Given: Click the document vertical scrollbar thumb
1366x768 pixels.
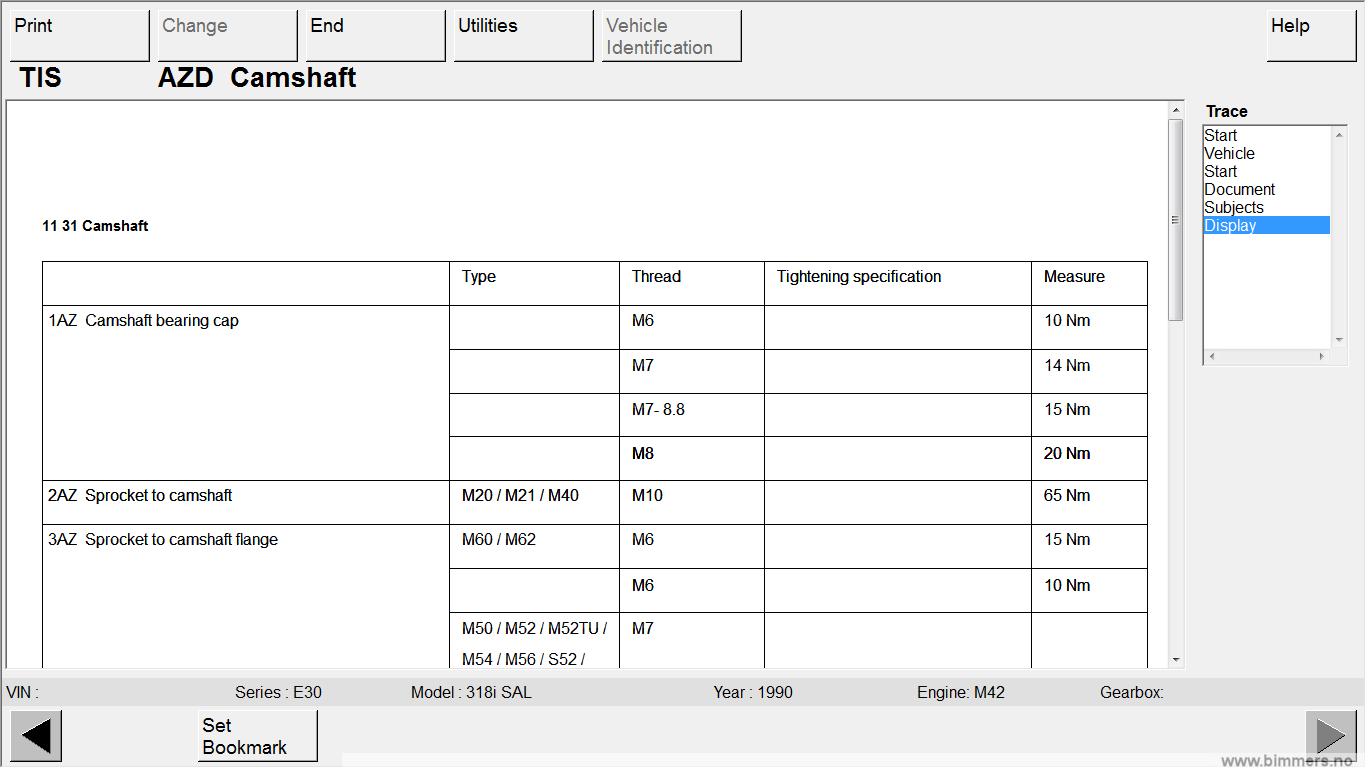Looking at the screenshot, I should click(x=1175, y=220).
